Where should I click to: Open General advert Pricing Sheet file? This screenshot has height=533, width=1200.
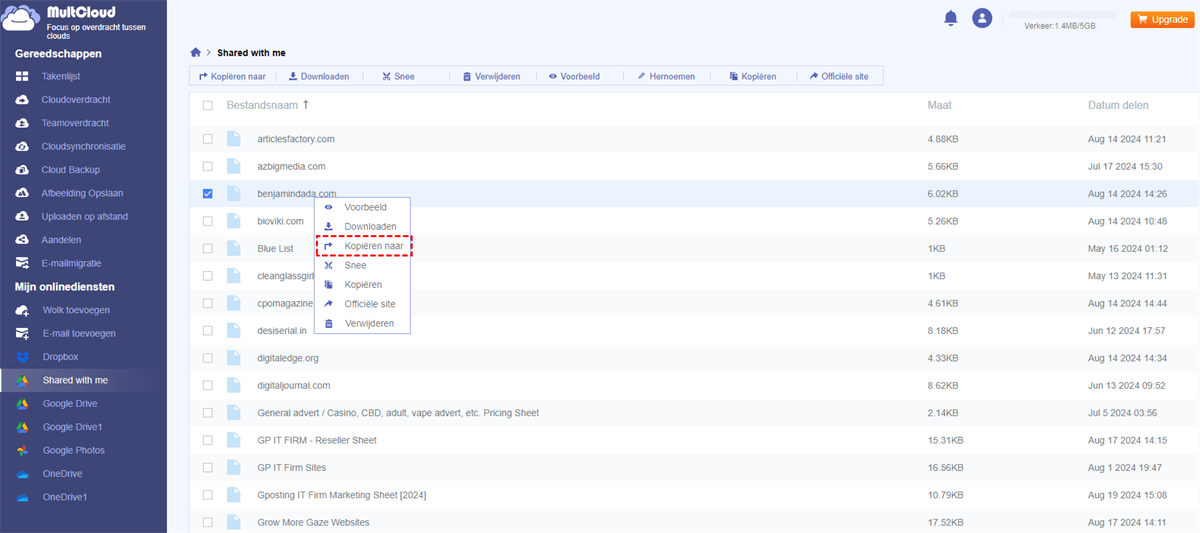[x=398, y=412]
